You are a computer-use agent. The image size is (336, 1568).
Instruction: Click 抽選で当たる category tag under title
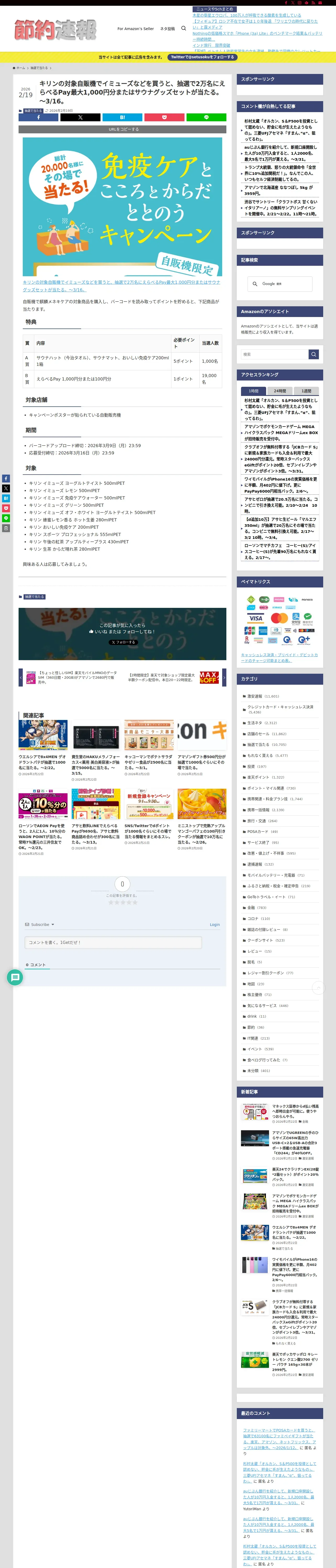tap(33, 111)
